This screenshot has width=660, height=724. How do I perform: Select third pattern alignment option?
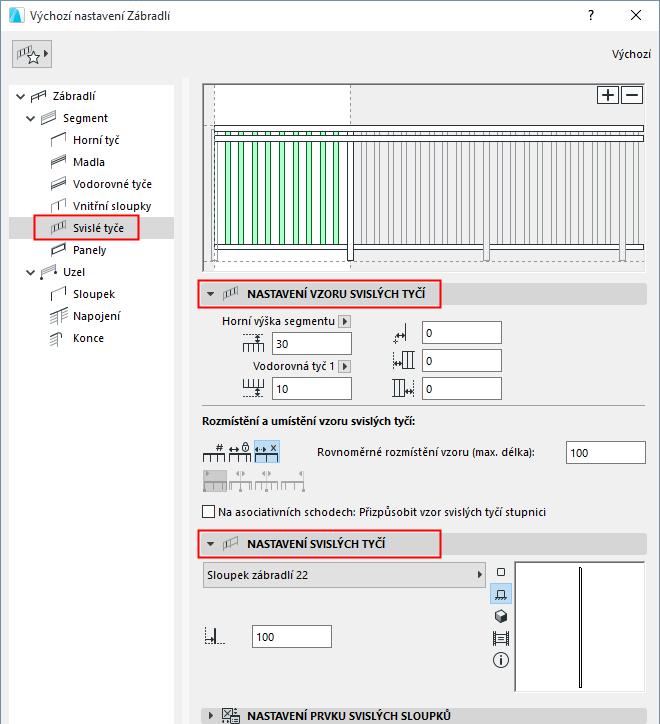click(266, 481)
